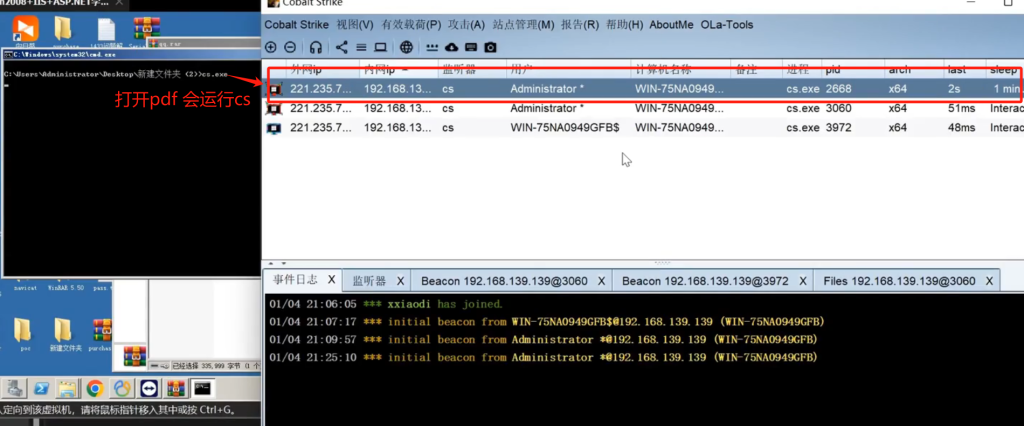The width and height of the screenshot is (1024, 426).
Task: Open the Cobalt Strike menu
Action: click(x=298, y=25)
